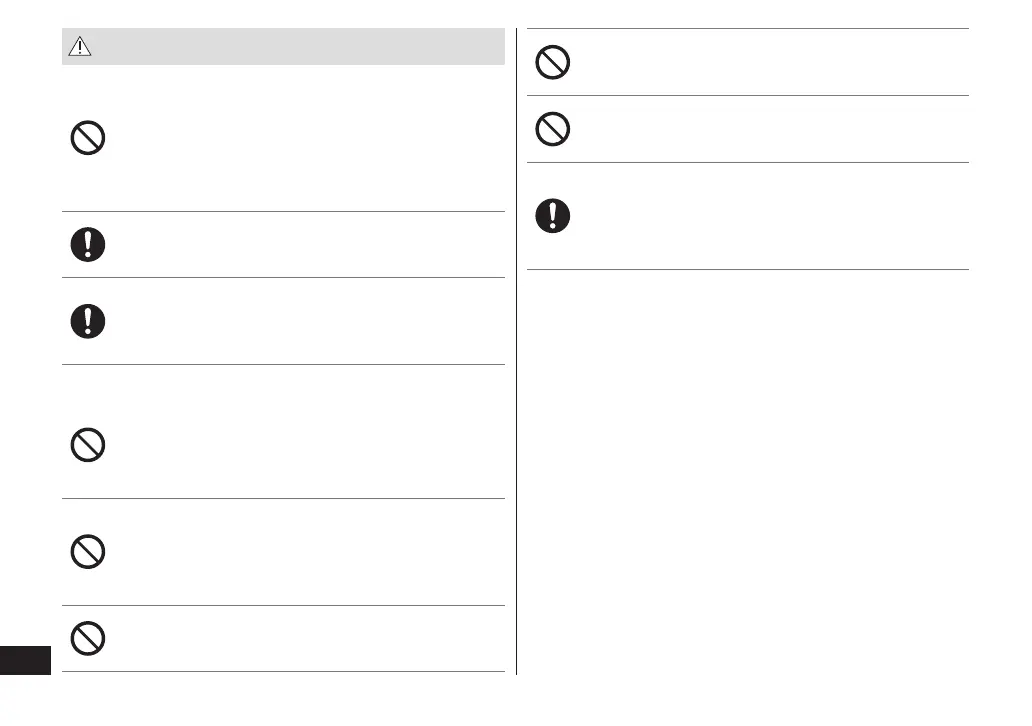
Task: Click the warning triangle icon in the gray header
Action: click(x=79, y=47)
